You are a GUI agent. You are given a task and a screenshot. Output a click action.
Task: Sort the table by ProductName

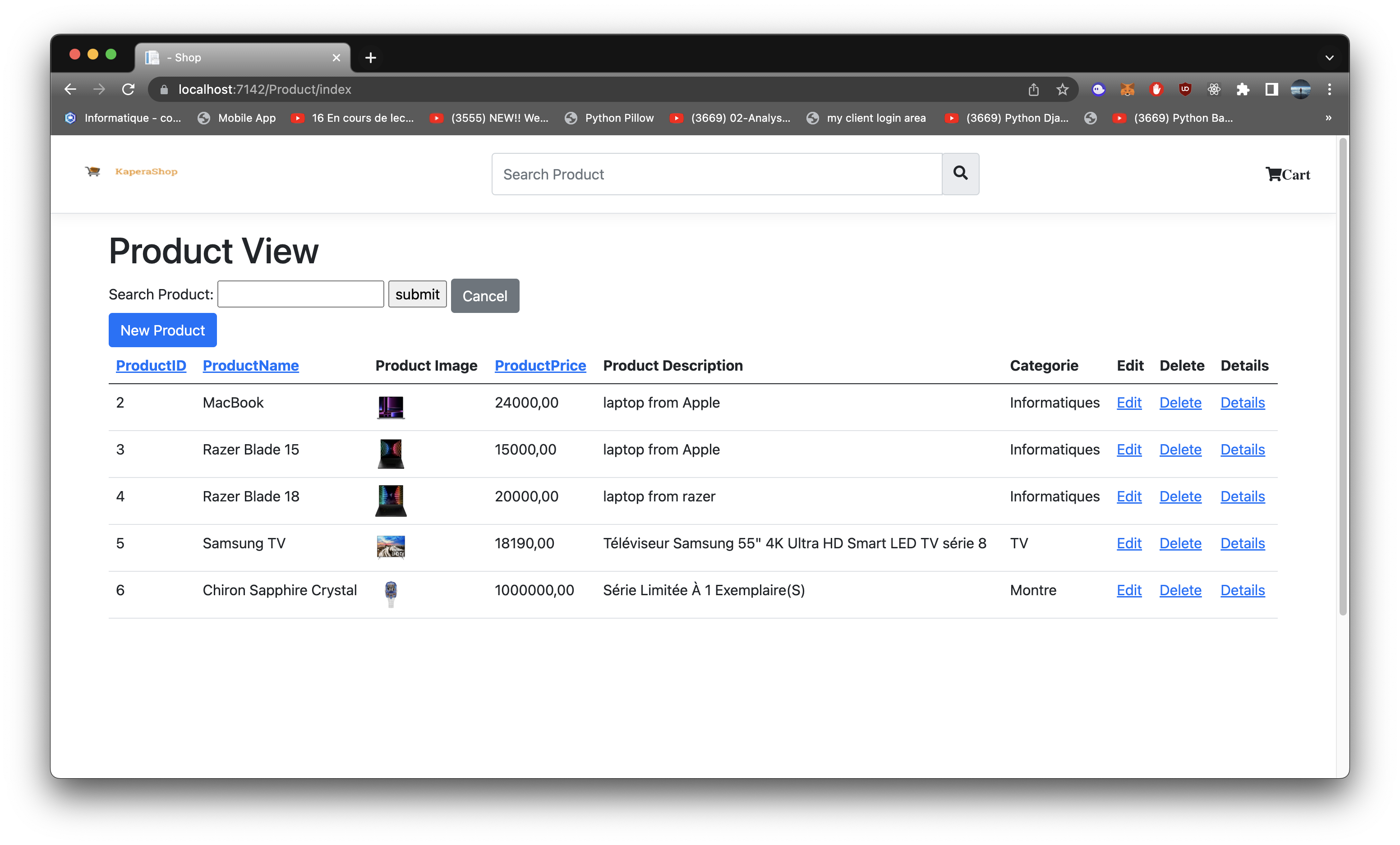coord(251,366)
